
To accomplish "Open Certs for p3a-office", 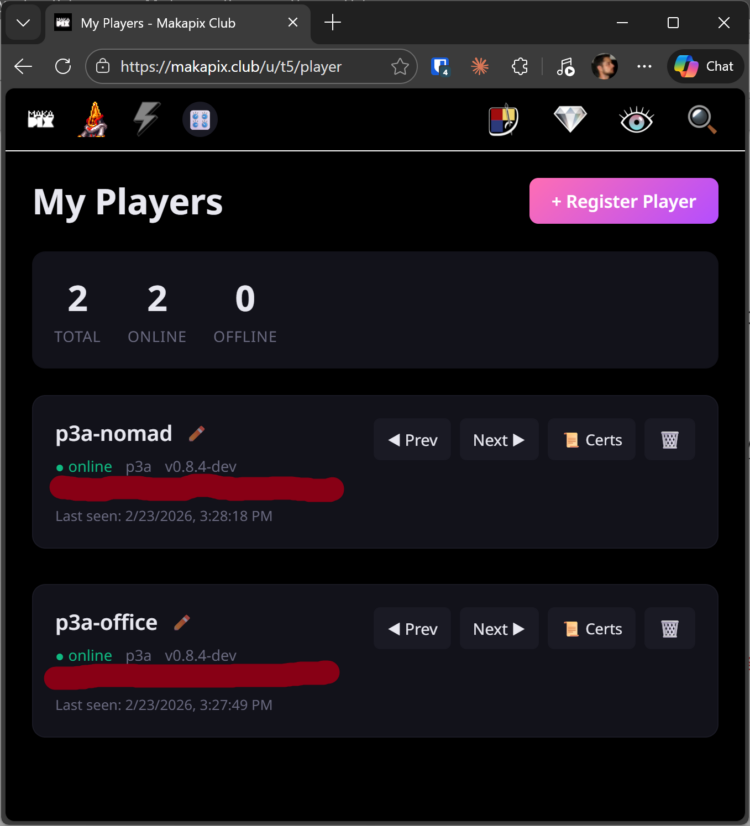I will (591, 628).
